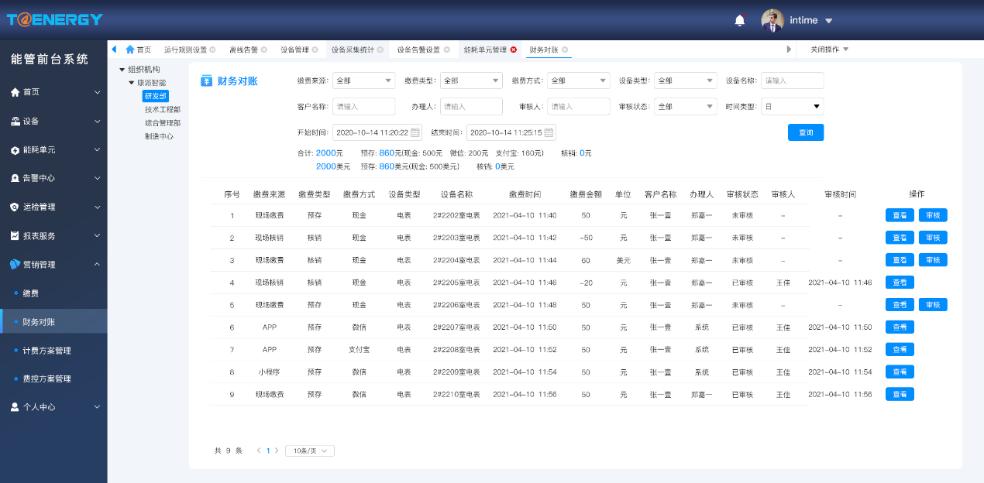Open the notification bell
984x483 pixels.
coord(740,21)
